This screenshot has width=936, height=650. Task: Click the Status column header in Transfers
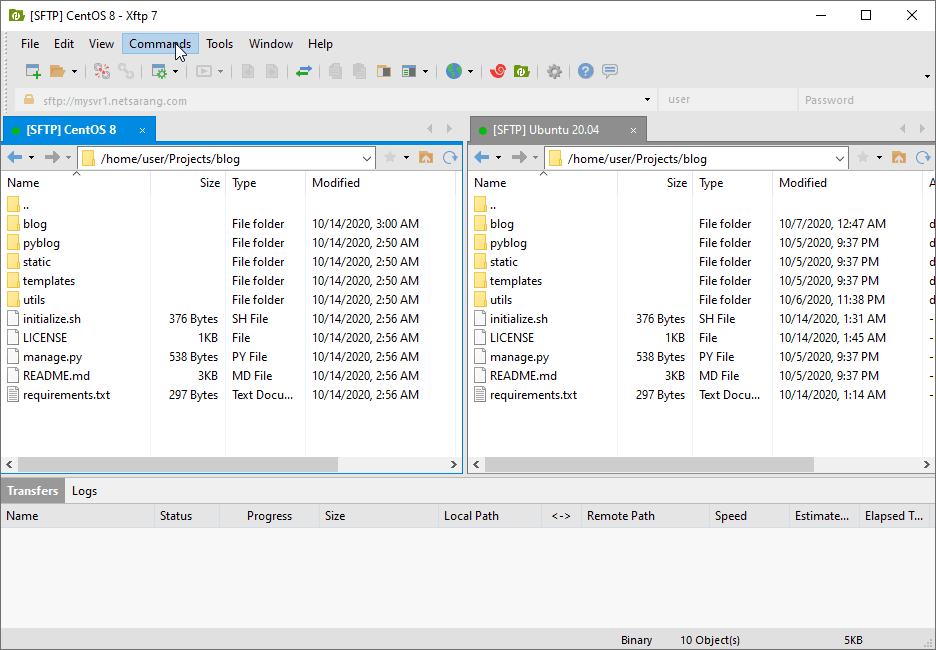click(187, 516)
